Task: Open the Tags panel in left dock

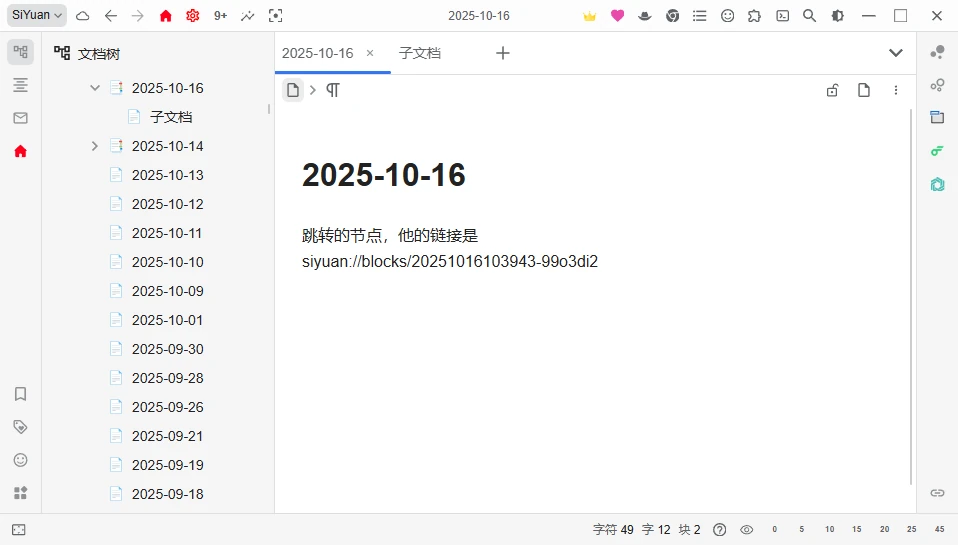Action: point(20,427)
